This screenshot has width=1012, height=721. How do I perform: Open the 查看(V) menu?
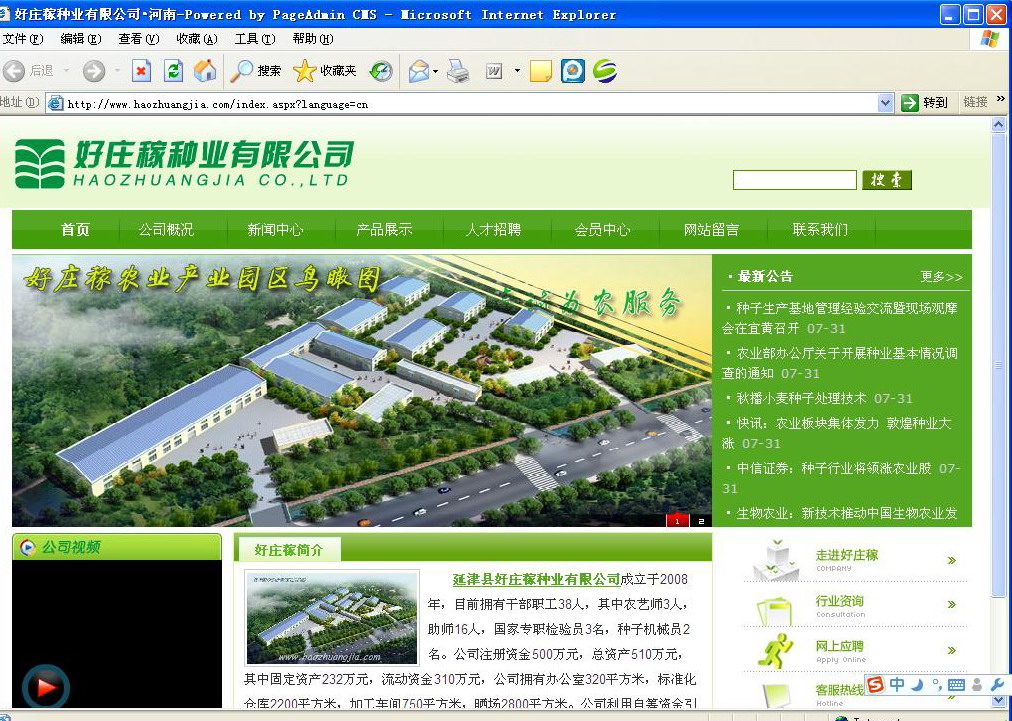139,39
